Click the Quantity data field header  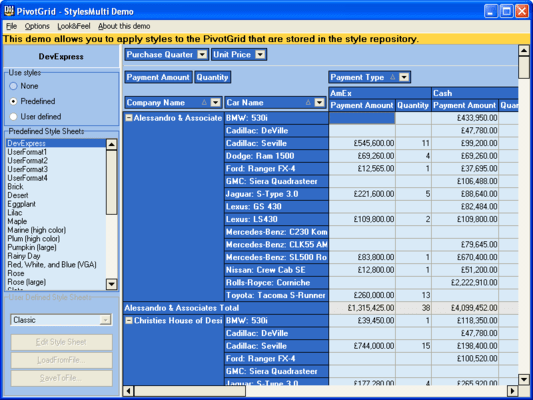coord(212,77)
